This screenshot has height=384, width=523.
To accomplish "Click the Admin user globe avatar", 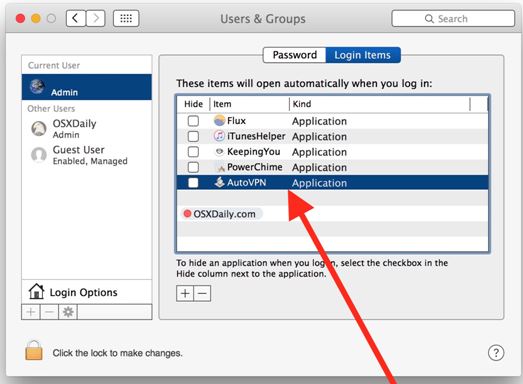I will click(37, 87).
